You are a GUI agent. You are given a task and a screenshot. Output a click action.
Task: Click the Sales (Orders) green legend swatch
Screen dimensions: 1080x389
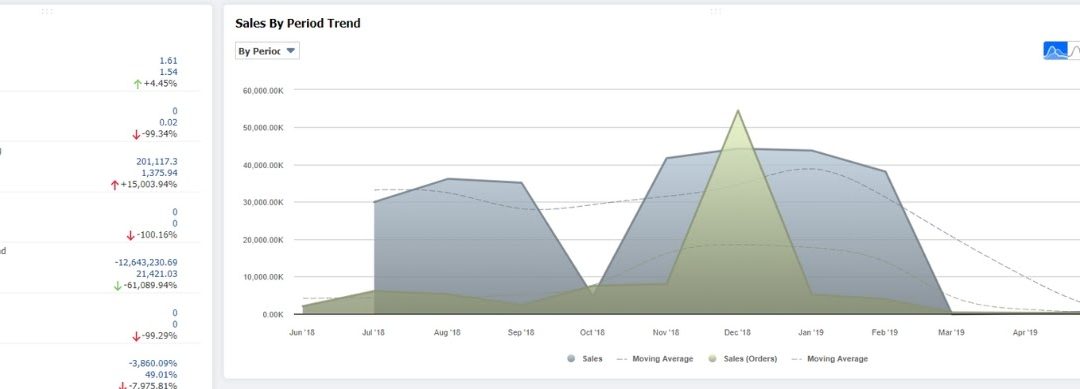tap(713, 359)
